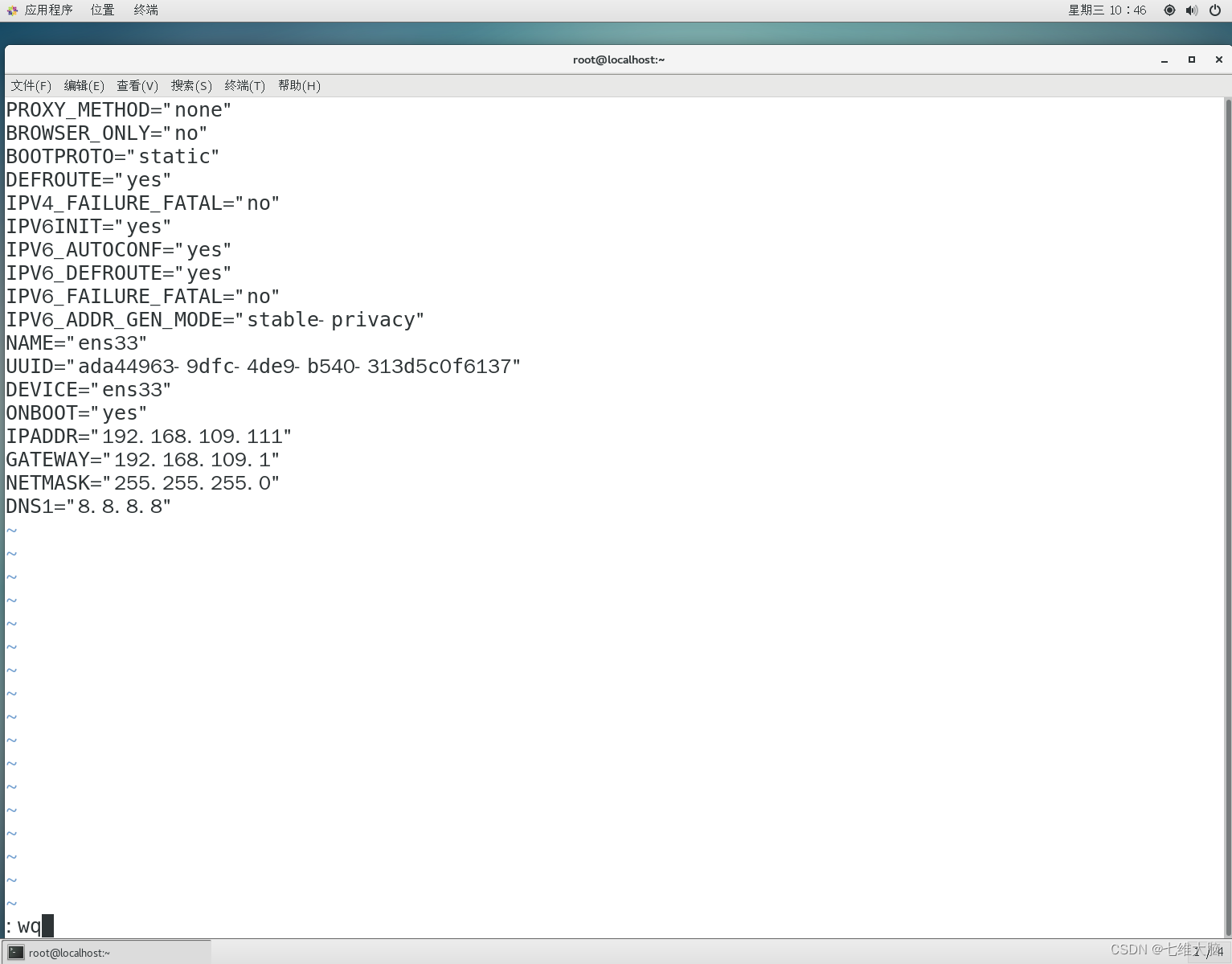The height and width of the screenshot is (964, 1232).
Task: Click the root@localhost taskbar button
Action: 106,953
